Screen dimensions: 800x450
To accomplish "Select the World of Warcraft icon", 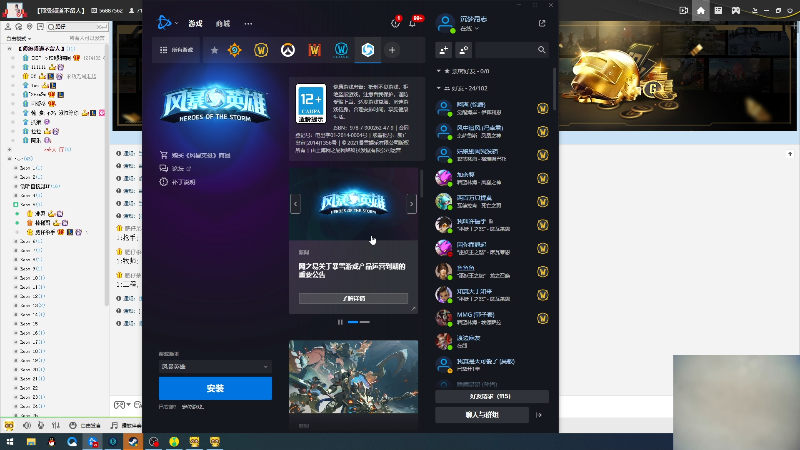I will pyautogui.click(x=261, y=50).
